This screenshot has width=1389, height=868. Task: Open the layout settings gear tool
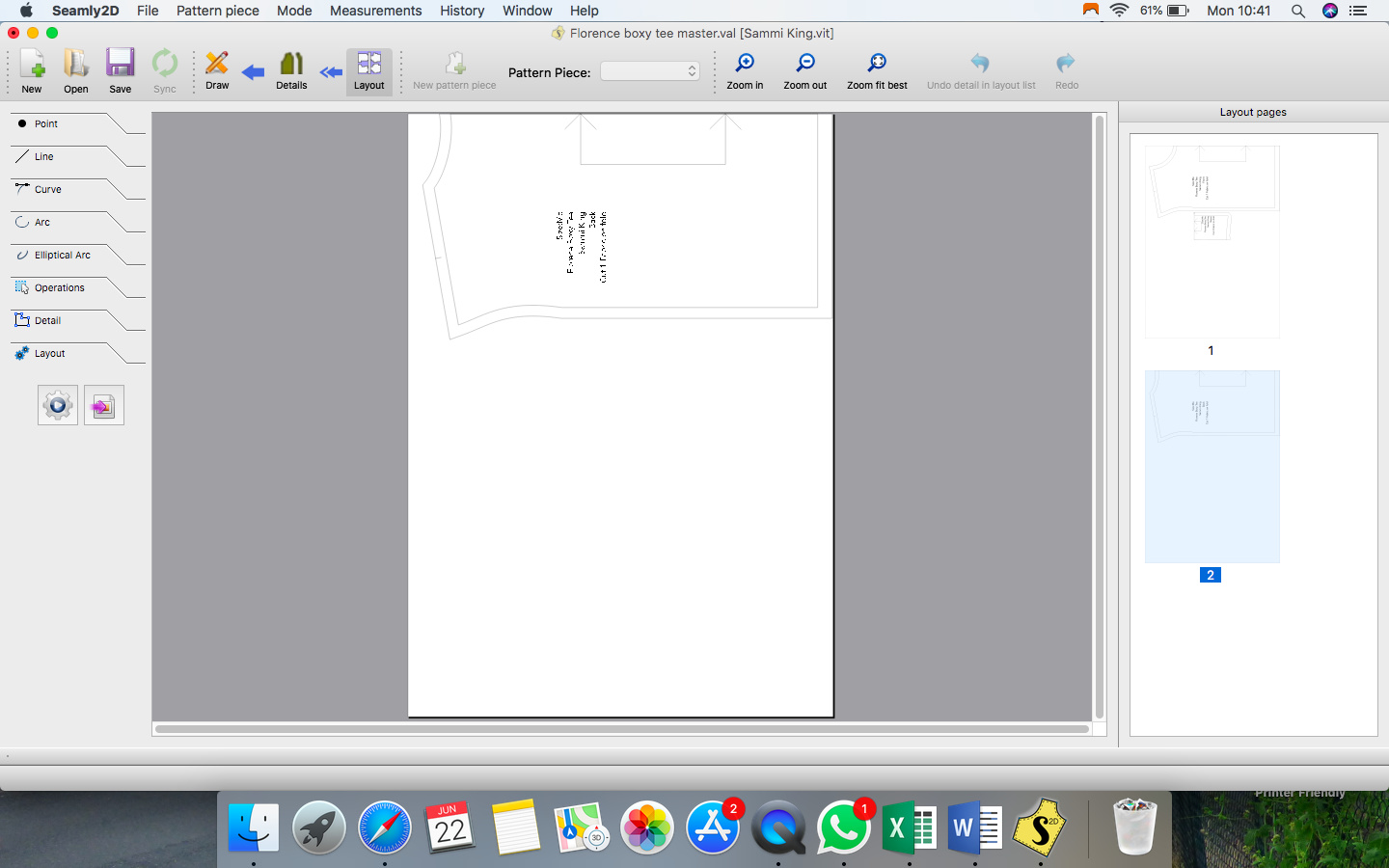coord(58,405)
